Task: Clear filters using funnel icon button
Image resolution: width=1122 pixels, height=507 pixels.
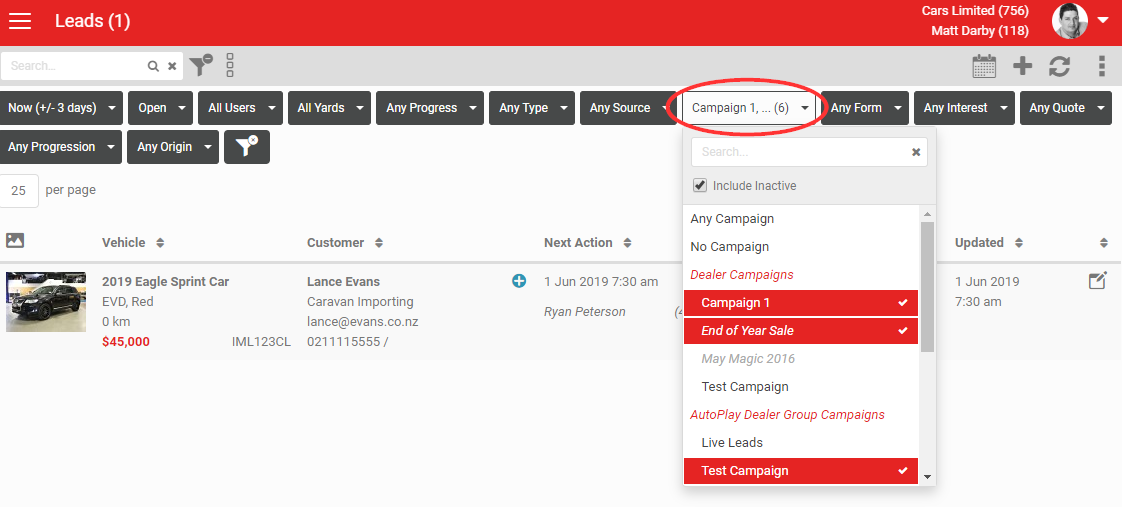Action: 247,147
